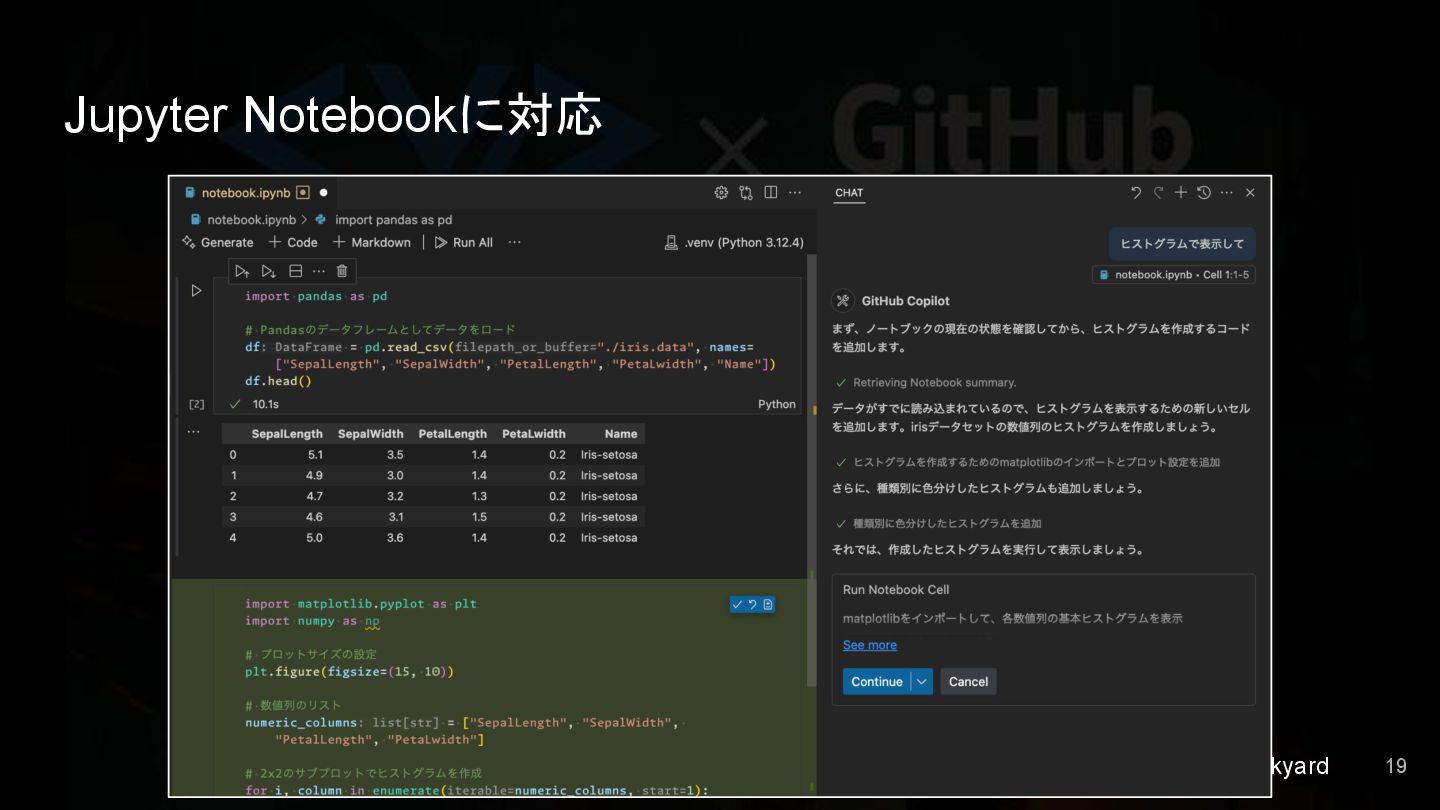
Task: Click Generate with Copilot sparkle button
Action: coord(218,242)
